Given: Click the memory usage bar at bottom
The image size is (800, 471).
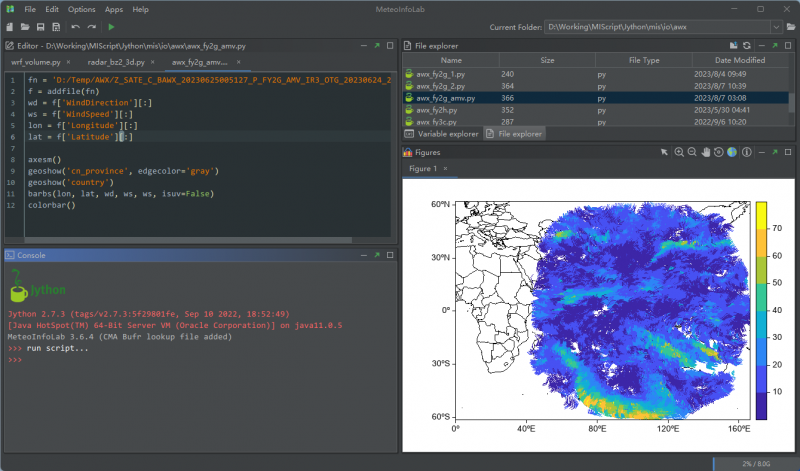Looking at the screenshot, I should (x=753, y=464).
